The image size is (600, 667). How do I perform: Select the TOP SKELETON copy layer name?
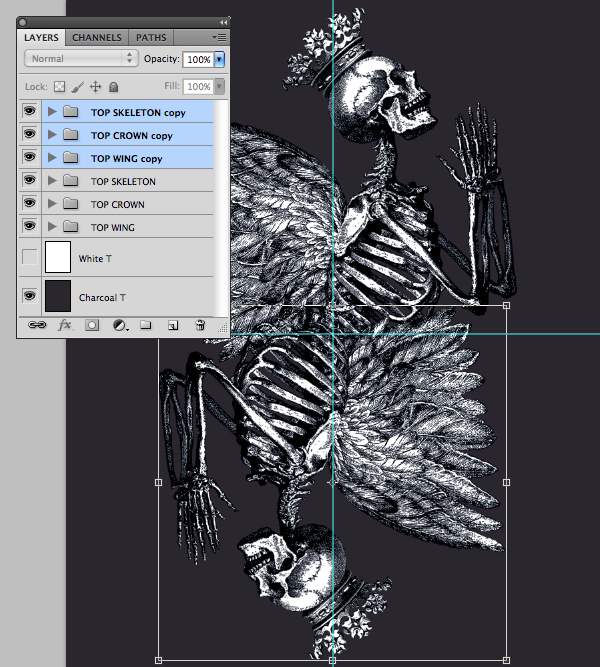(138, 113)
